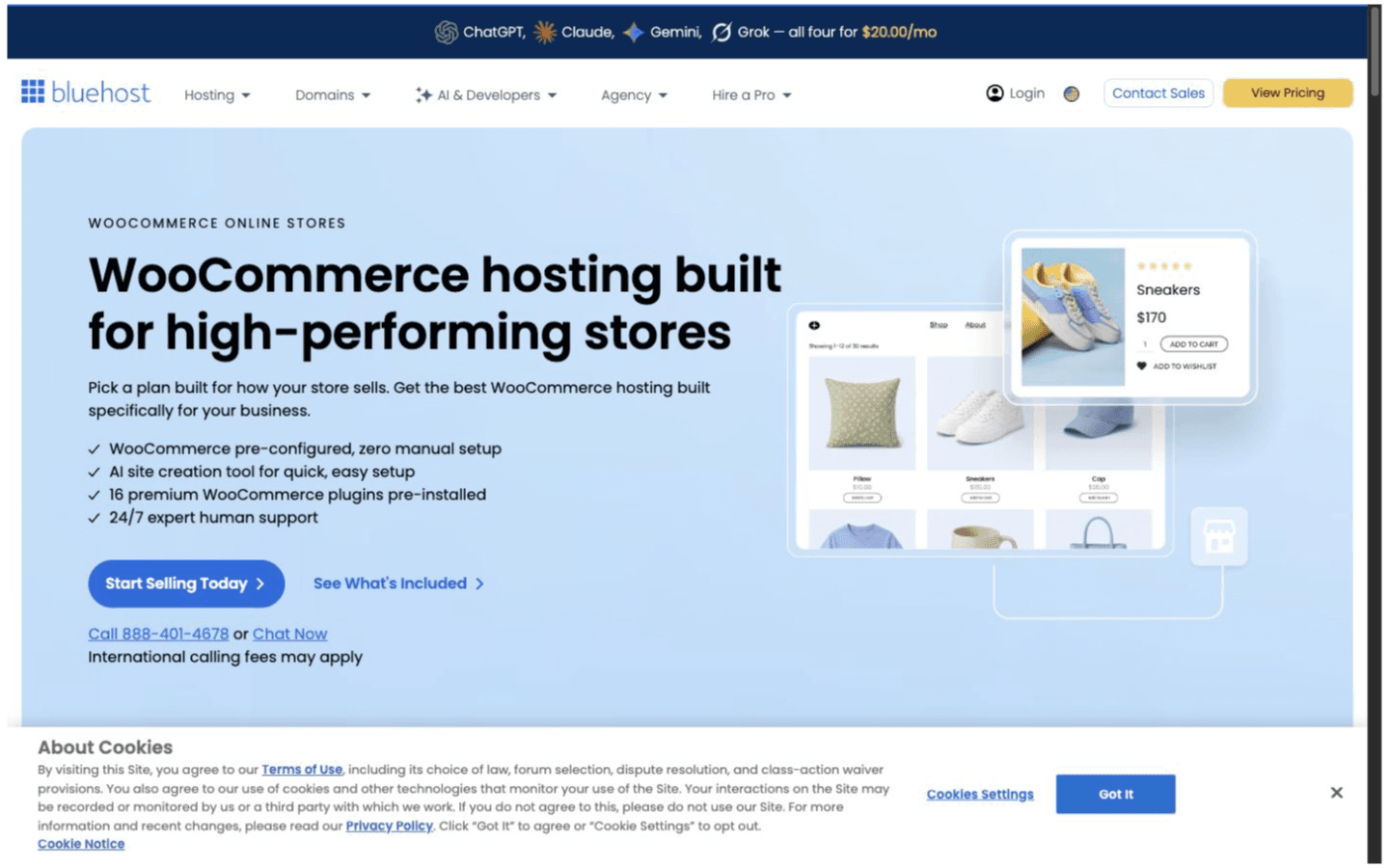Expand the Agency dropdown menu
Viewport: 1389px width, 868px height.
(634, 95)
